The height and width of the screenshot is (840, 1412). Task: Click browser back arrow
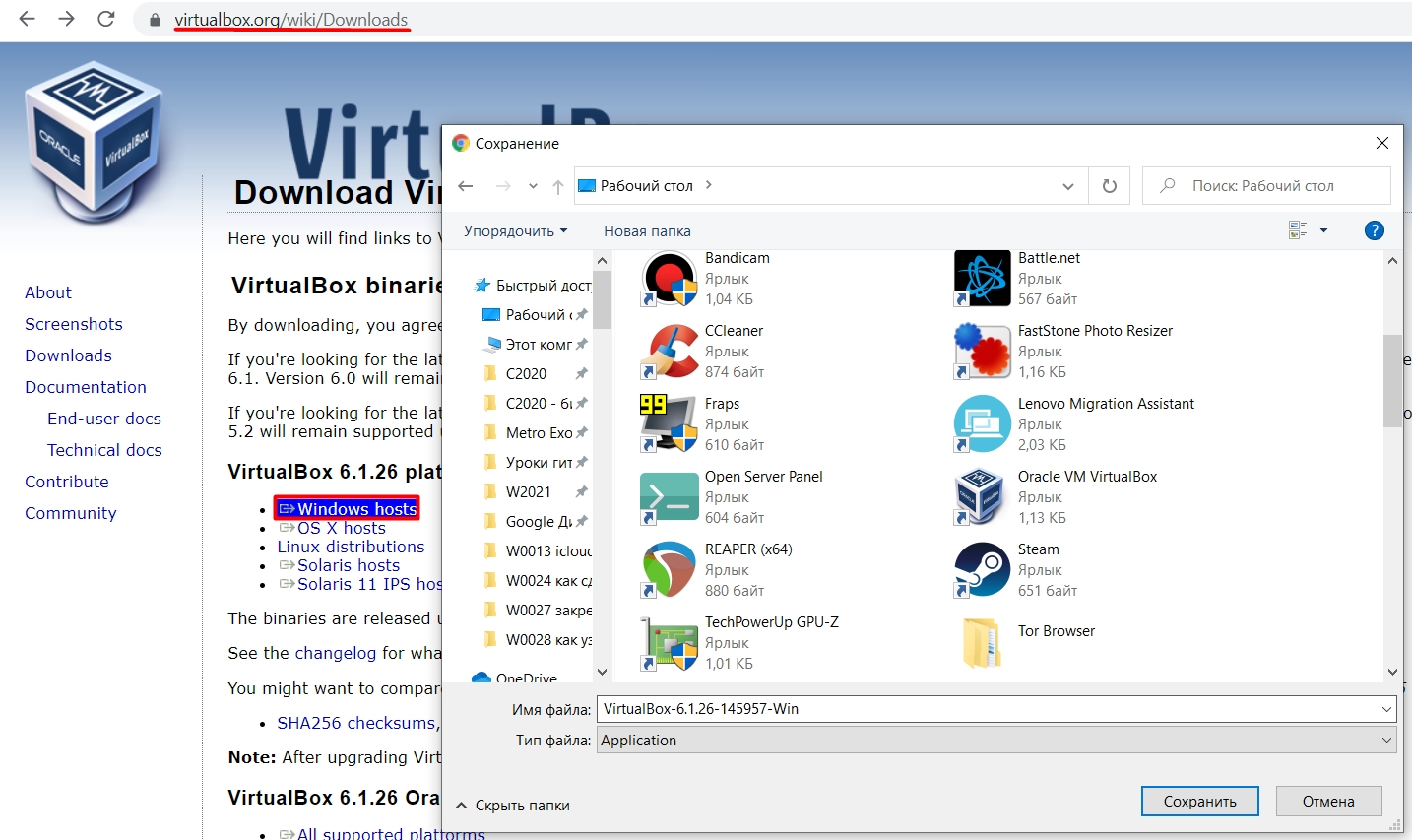(x=27, y=19)
